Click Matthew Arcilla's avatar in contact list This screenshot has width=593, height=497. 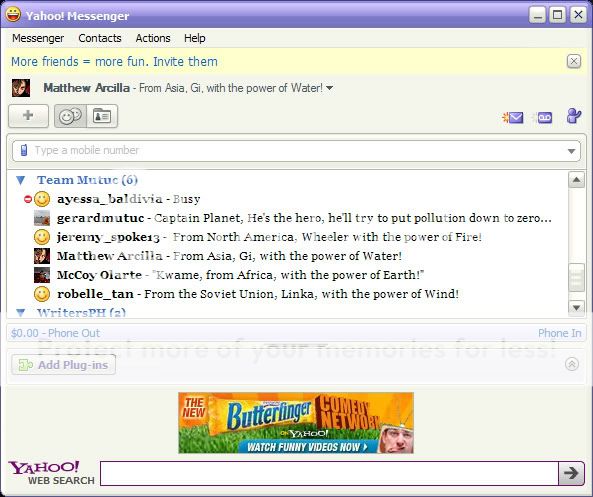click(42, 256)
